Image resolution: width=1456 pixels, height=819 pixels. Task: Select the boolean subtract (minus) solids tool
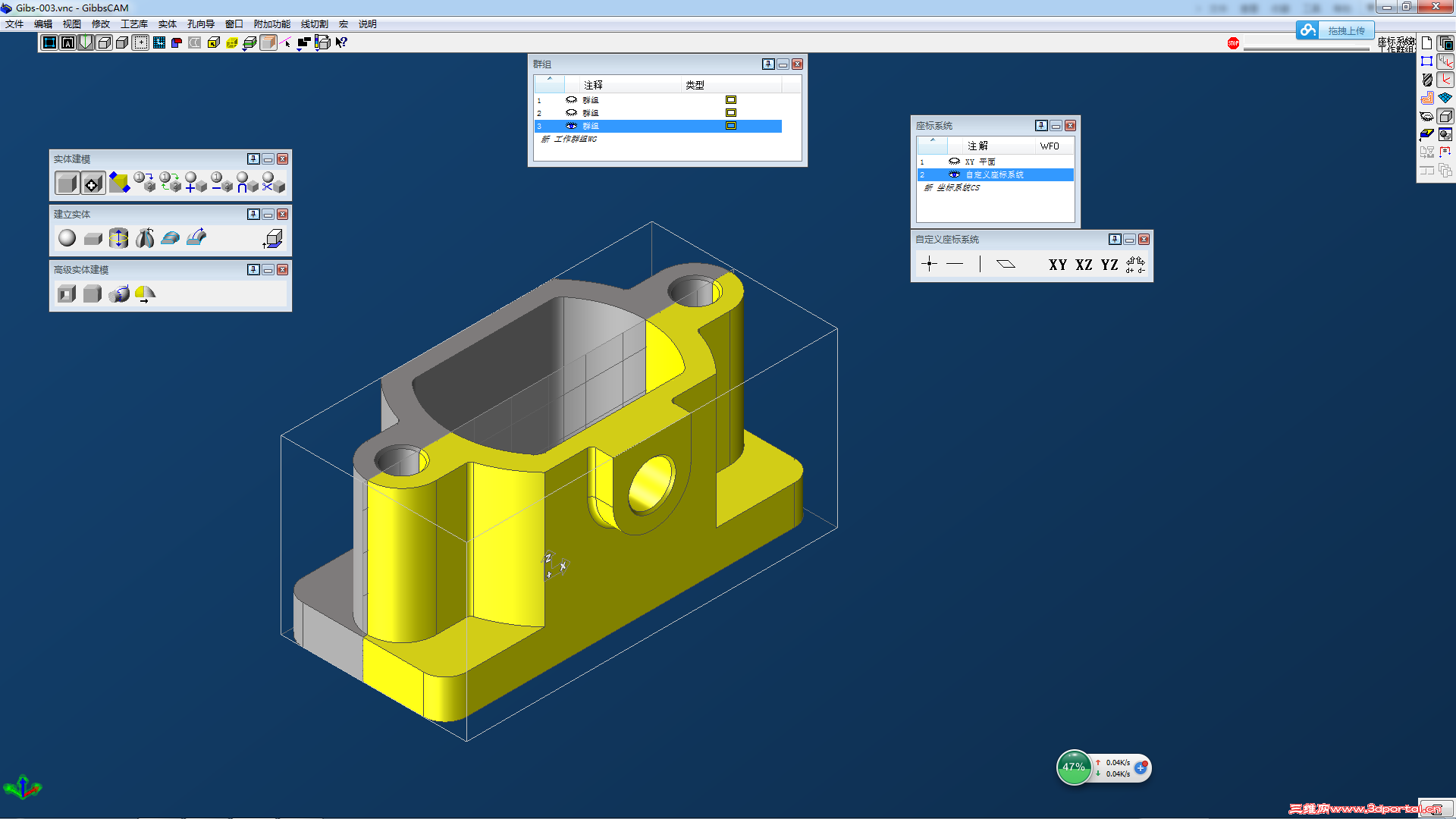221,182
